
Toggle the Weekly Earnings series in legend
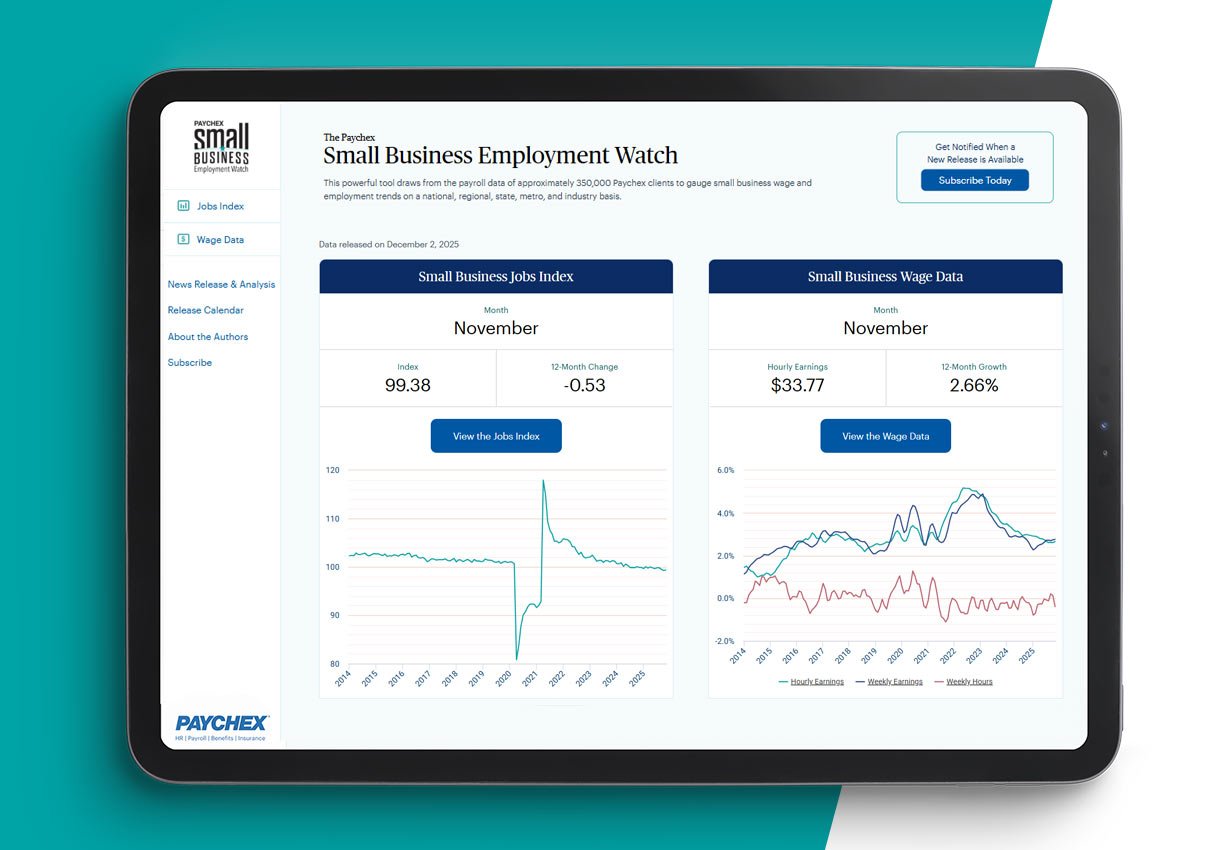pyautogui.click(x=895, y=681)
